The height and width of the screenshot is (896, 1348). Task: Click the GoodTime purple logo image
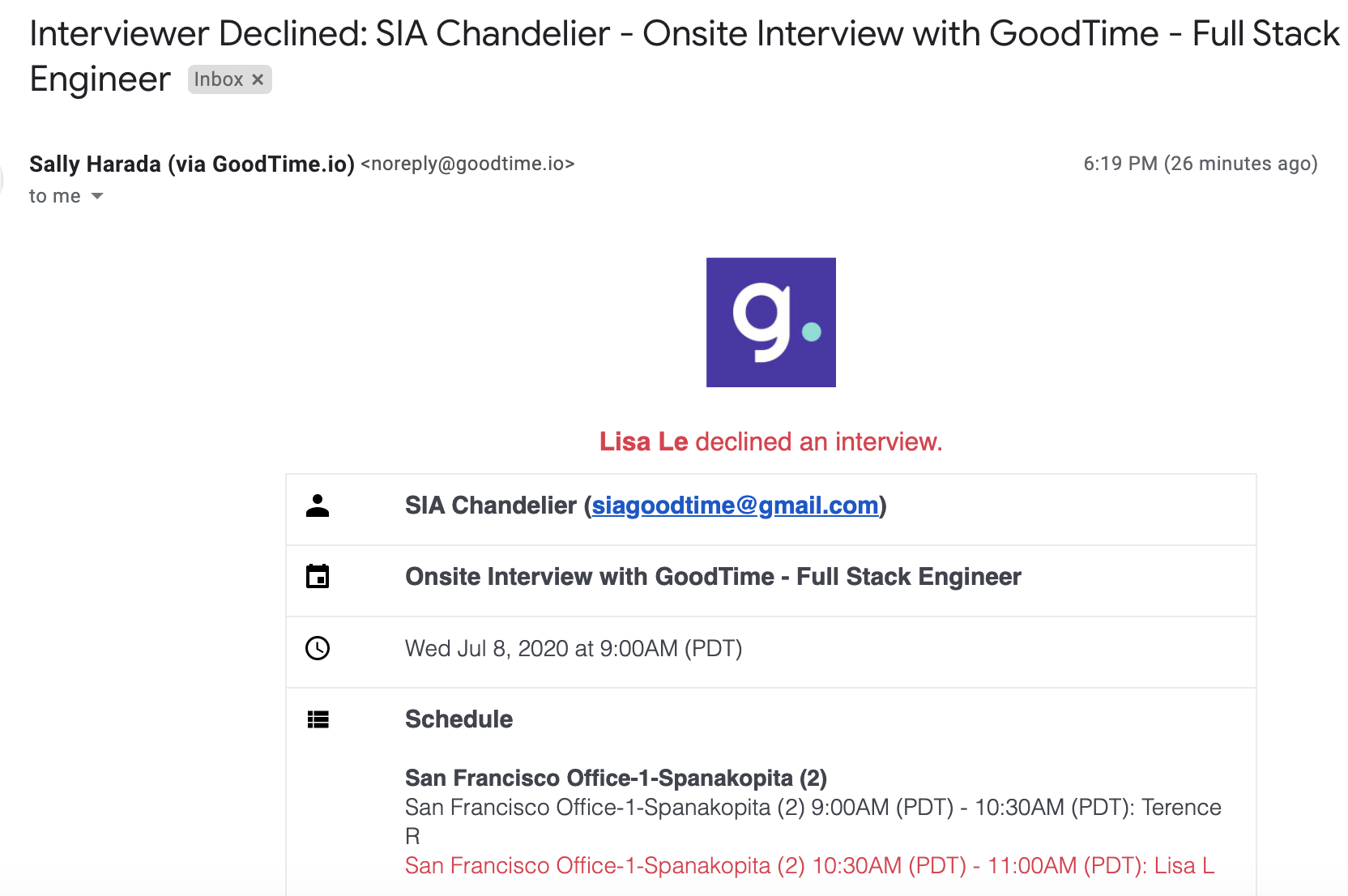pyautogui.click(x=770, y=322)
